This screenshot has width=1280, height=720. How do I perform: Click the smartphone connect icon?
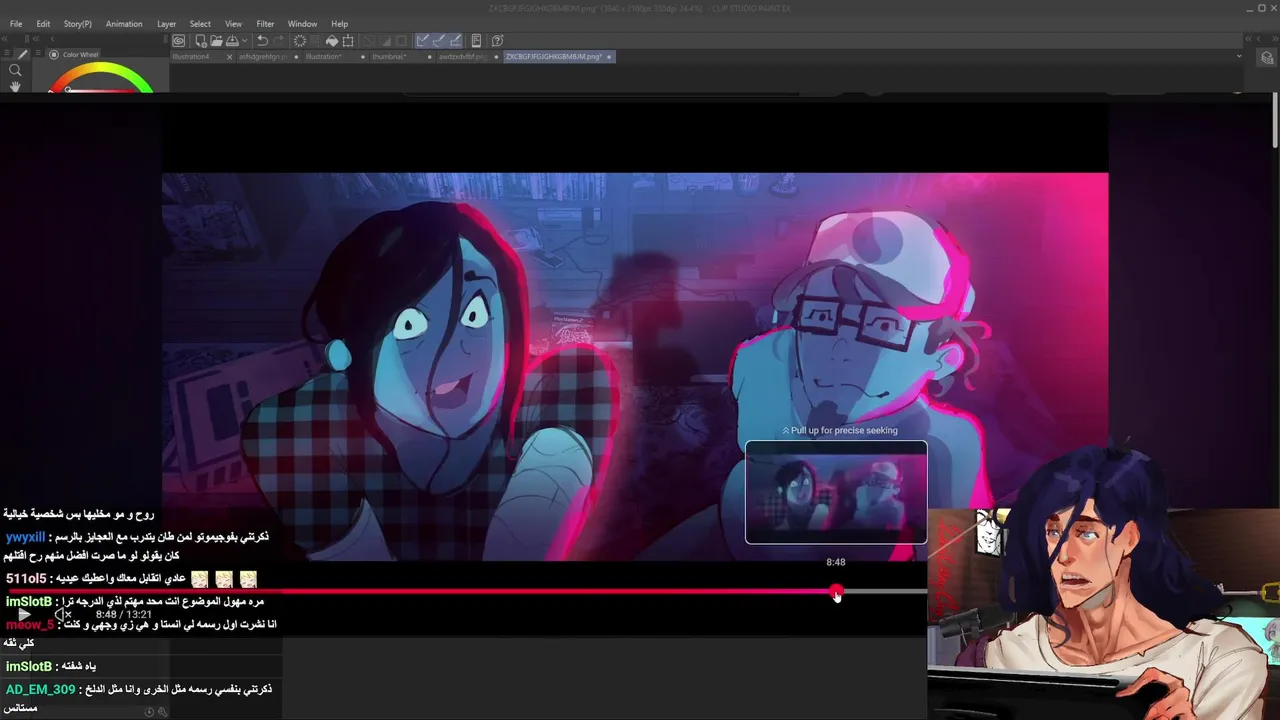tap(476, 41)
